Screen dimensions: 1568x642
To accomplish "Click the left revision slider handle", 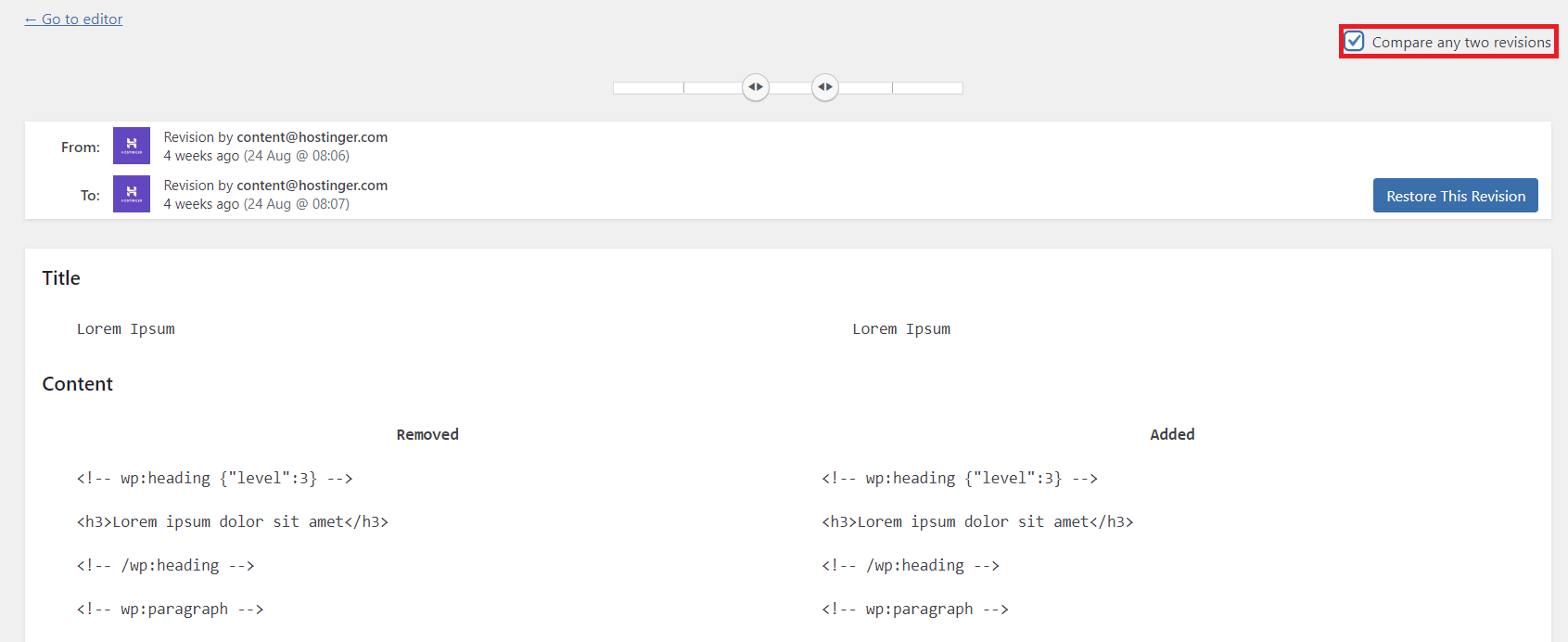I will click(x=756, y=87).
